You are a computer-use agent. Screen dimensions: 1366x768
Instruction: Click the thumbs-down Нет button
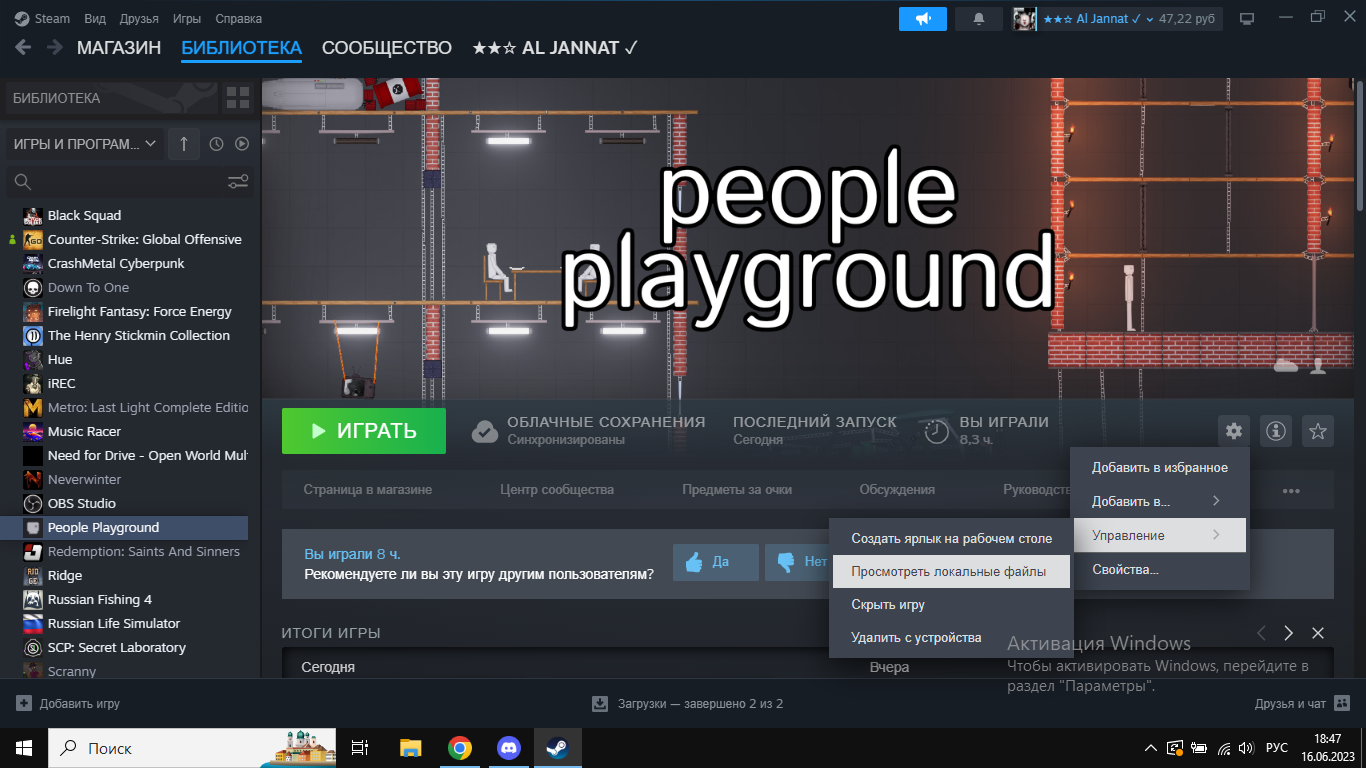pos(798,562)
